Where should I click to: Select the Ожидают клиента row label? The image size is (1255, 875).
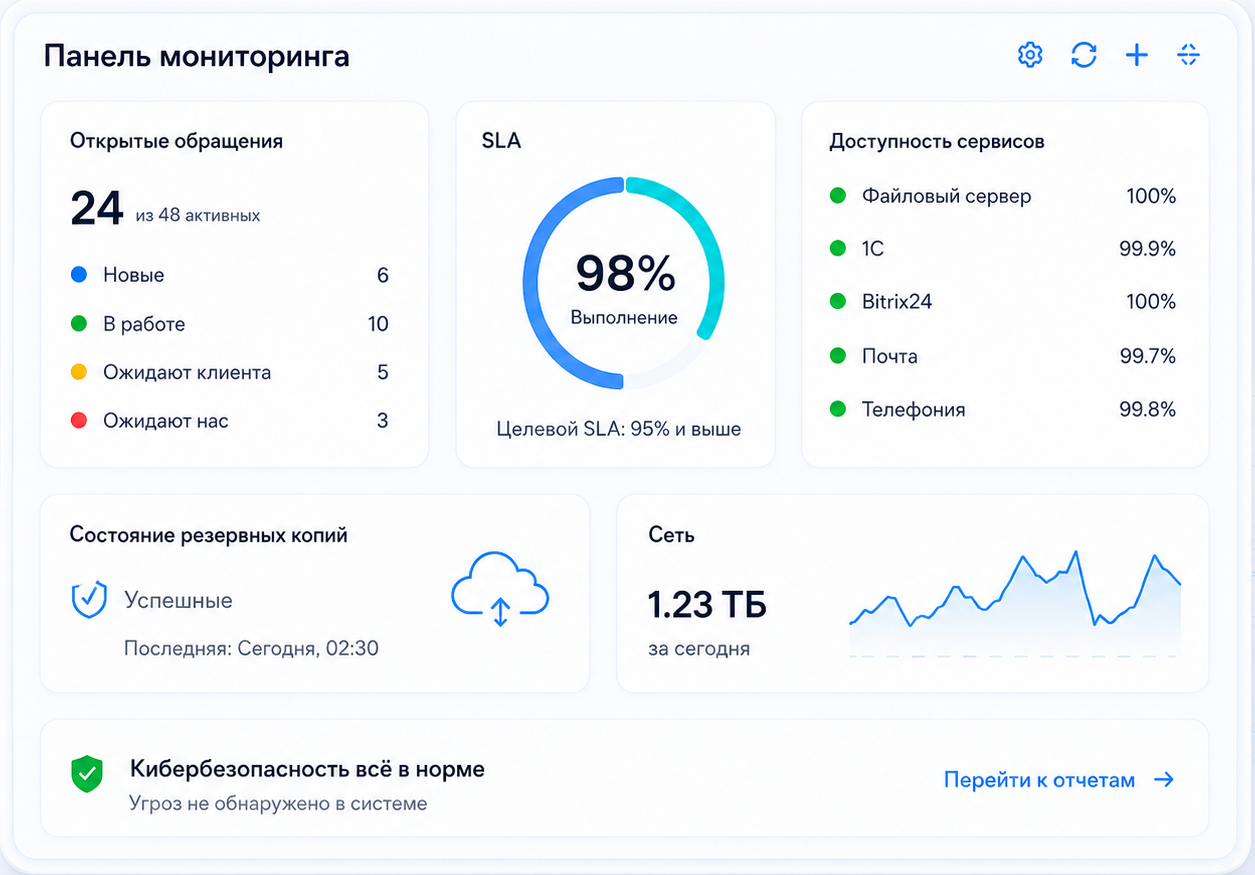click(187, 373)
